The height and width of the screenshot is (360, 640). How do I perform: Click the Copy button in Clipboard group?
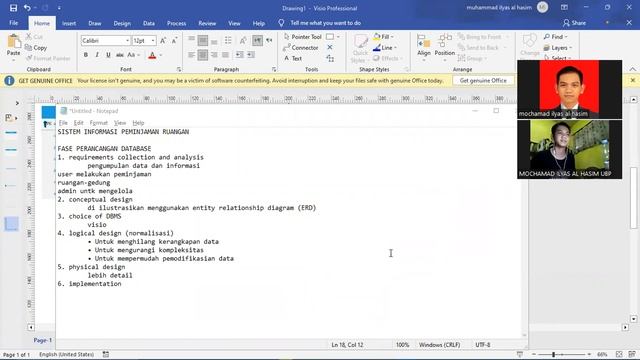pyautogui.click(x=36, y=48)
